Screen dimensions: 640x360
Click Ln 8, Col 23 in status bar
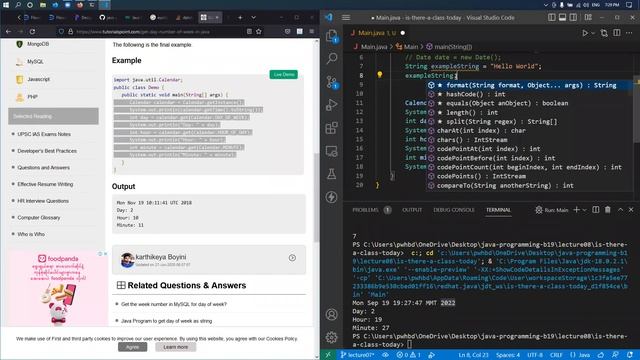pyautogui.click(x=473, y=355)
